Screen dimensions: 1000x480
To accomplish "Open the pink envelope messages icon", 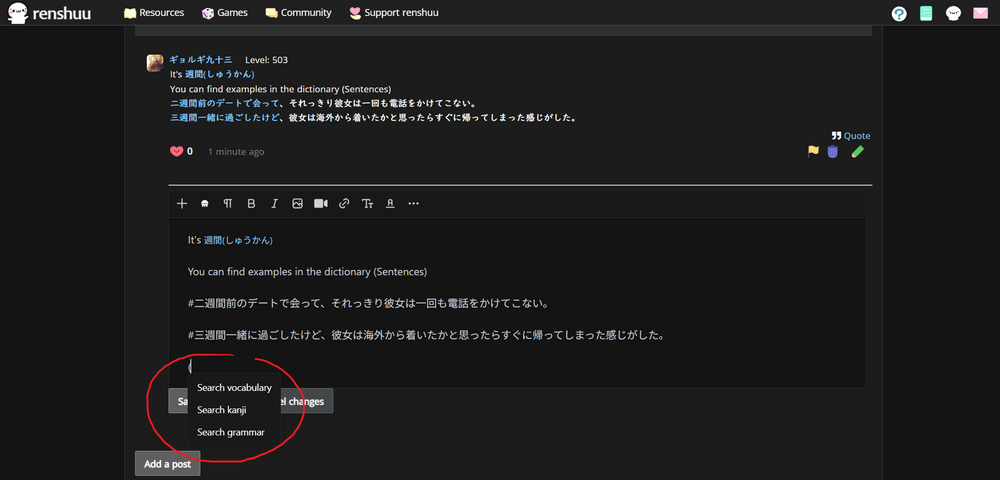I will coord(980,13).
